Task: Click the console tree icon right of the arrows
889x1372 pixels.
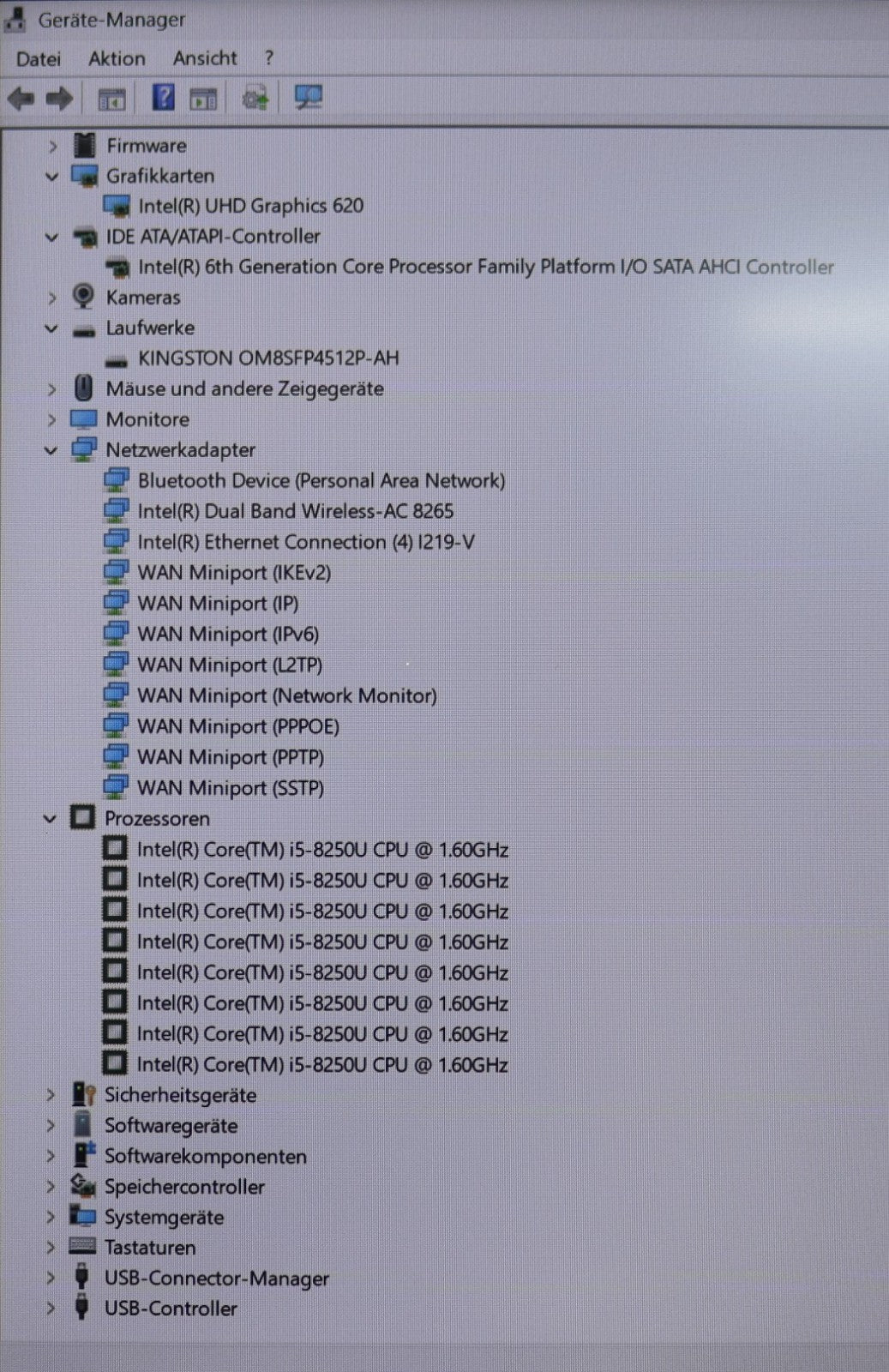Action: click(111, 99)
